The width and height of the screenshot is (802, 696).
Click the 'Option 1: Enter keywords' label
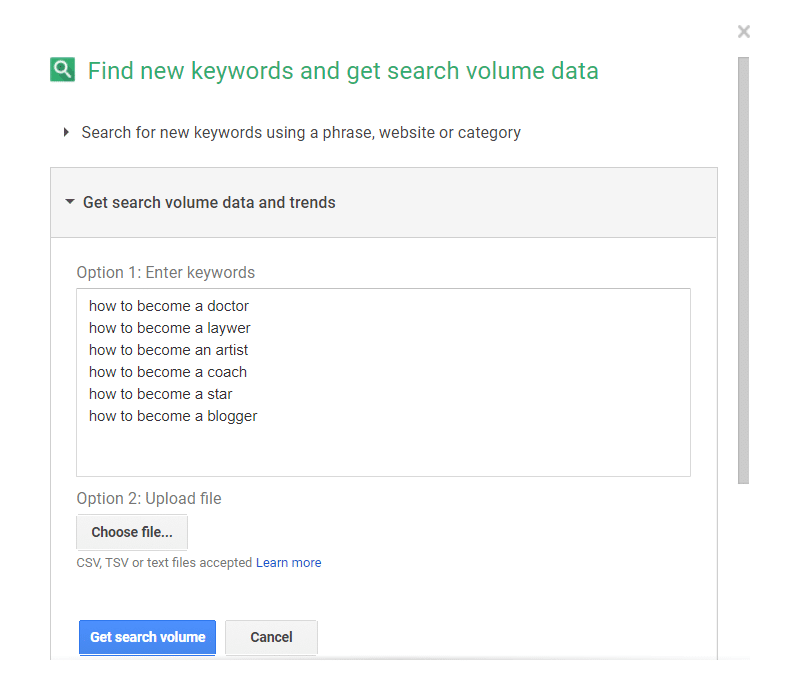(x=166, y=272)
